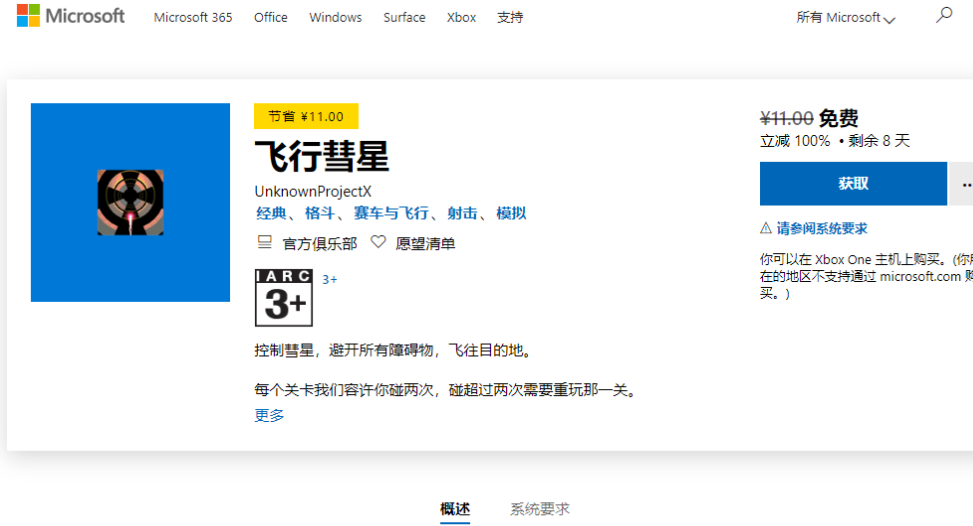Click the 免费 price text
This screenshot has height=526, width=973.
838,118
